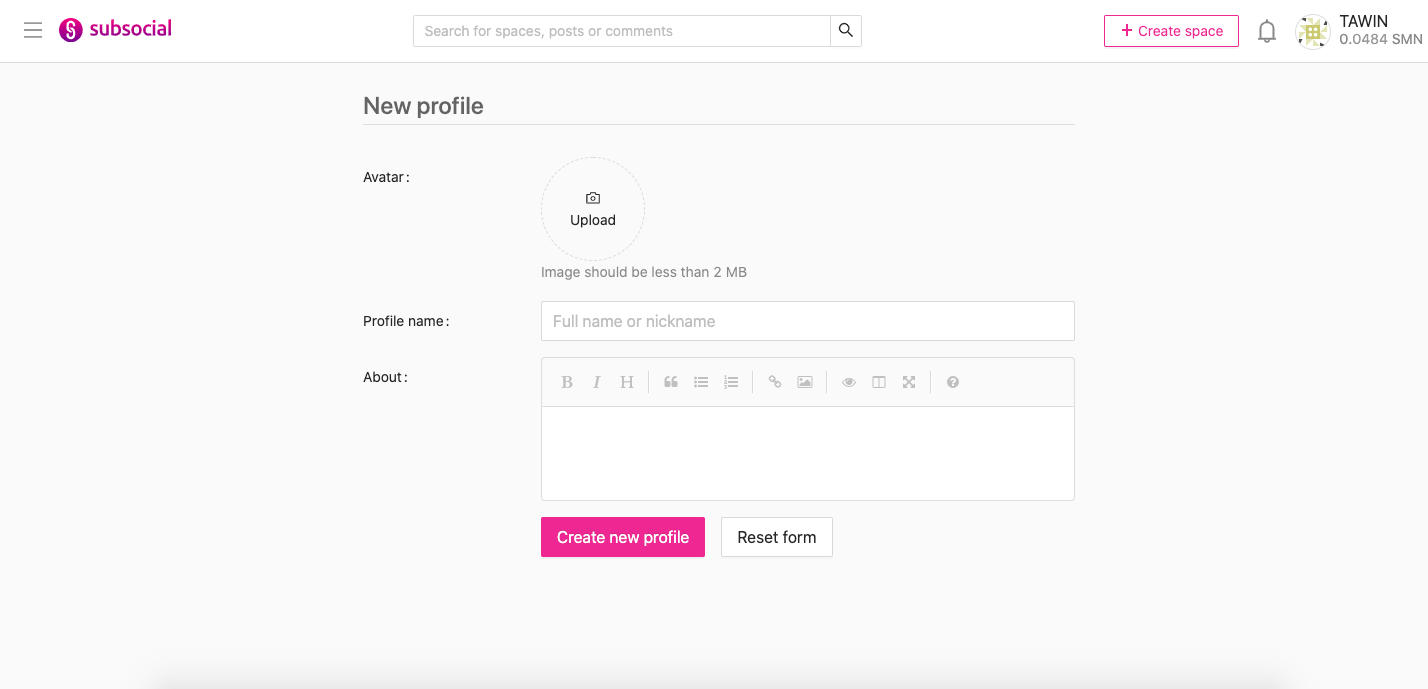Open the hamburger side menu
The height and width of the screenshot is (689, 1428).
tap(33, 31)
